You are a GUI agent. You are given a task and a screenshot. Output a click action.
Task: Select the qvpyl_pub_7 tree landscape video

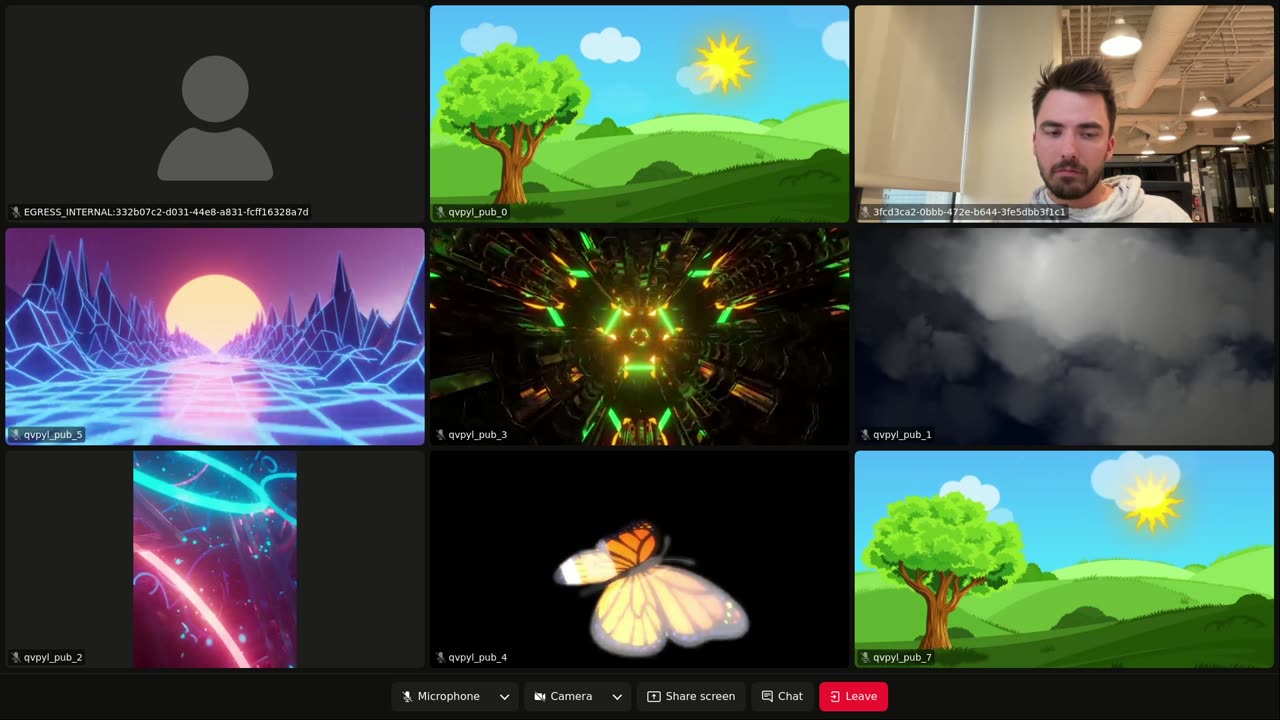[x=1064, y=559]
